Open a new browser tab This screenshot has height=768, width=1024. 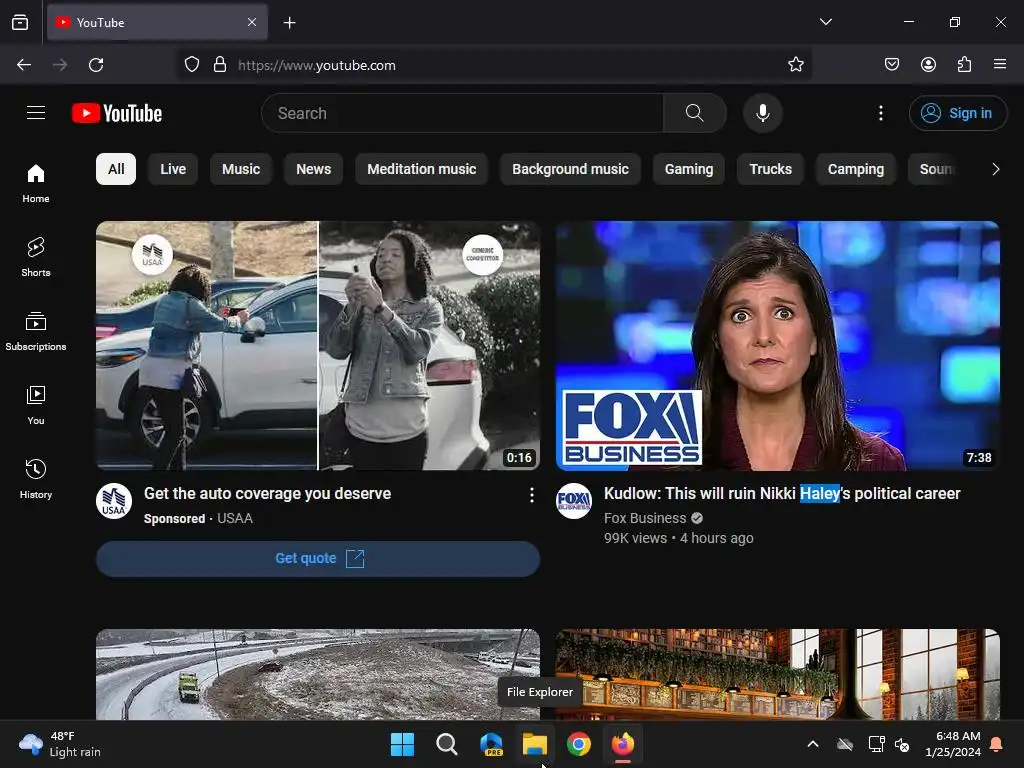pos(289,23)
